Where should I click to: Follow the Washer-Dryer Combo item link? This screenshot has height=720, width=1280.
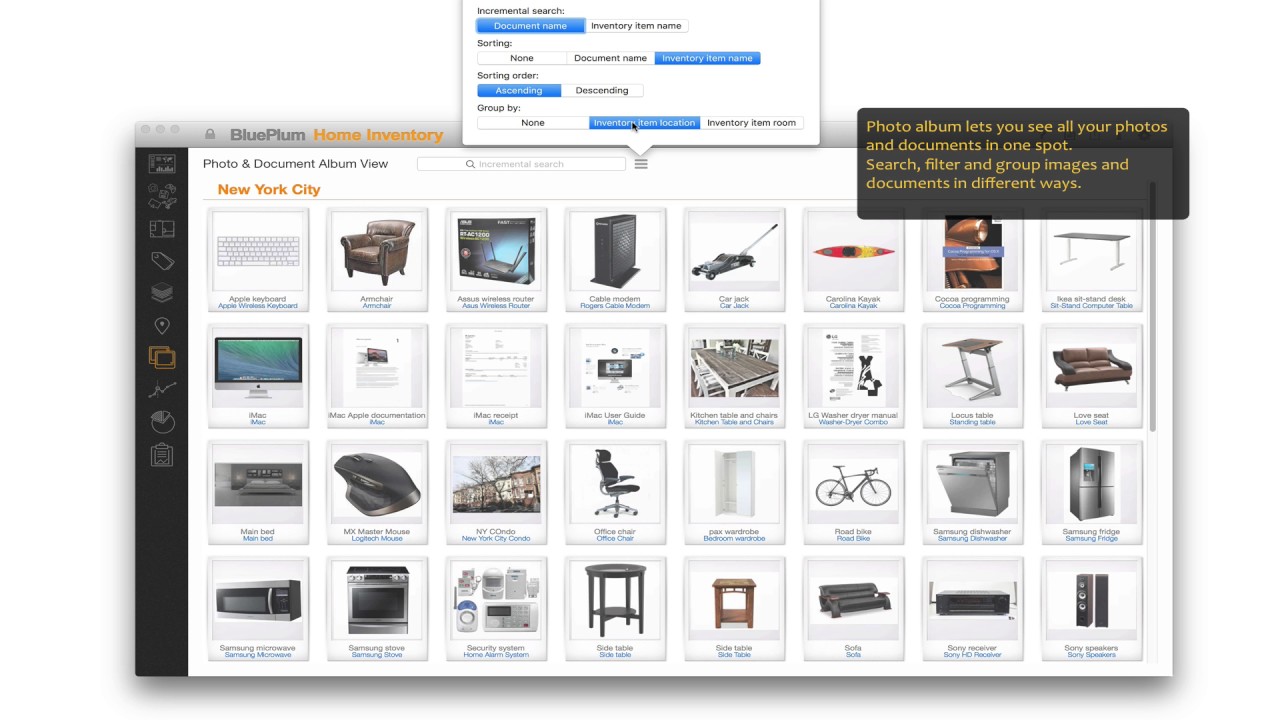(853, 422)
